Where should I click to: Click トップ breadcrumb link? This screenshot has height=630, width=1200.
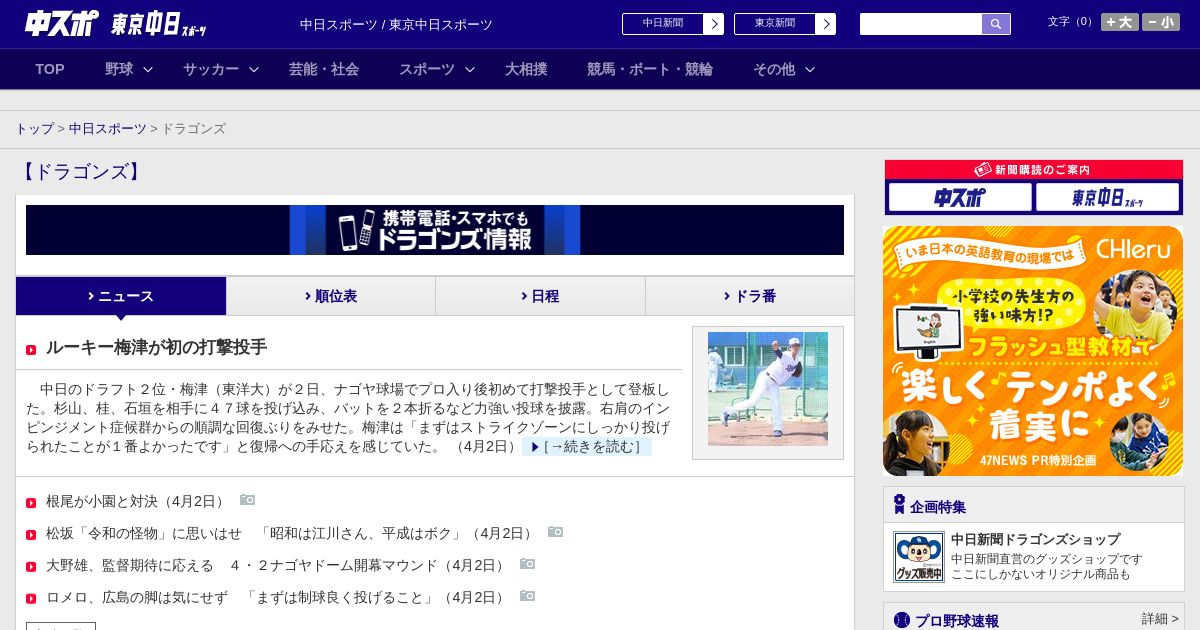pyautogui.click(x=35, y=129)
